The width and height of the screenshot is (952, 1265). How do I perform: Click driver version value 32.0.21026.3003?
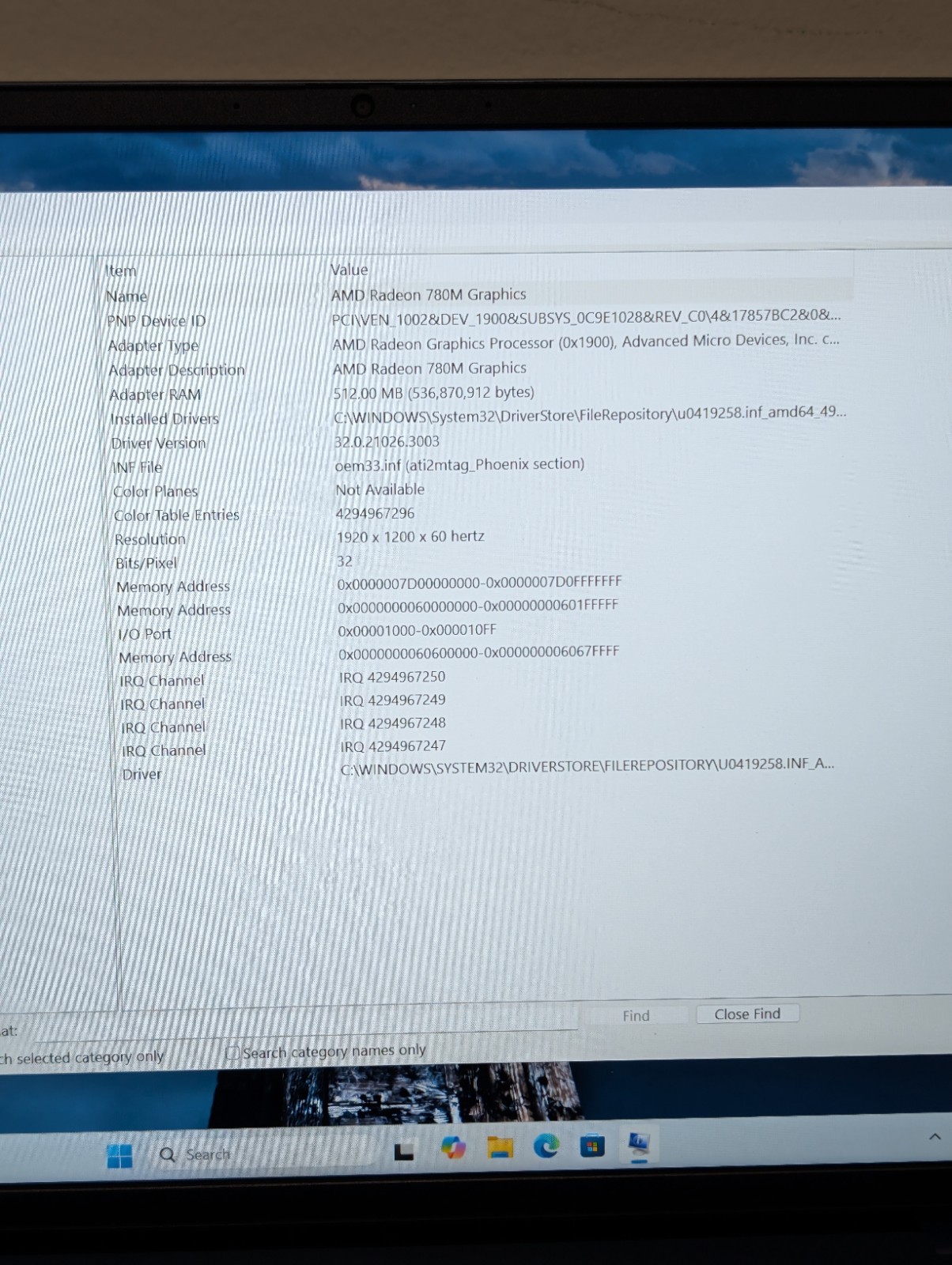pyautogui.click(x=387, y=441)
